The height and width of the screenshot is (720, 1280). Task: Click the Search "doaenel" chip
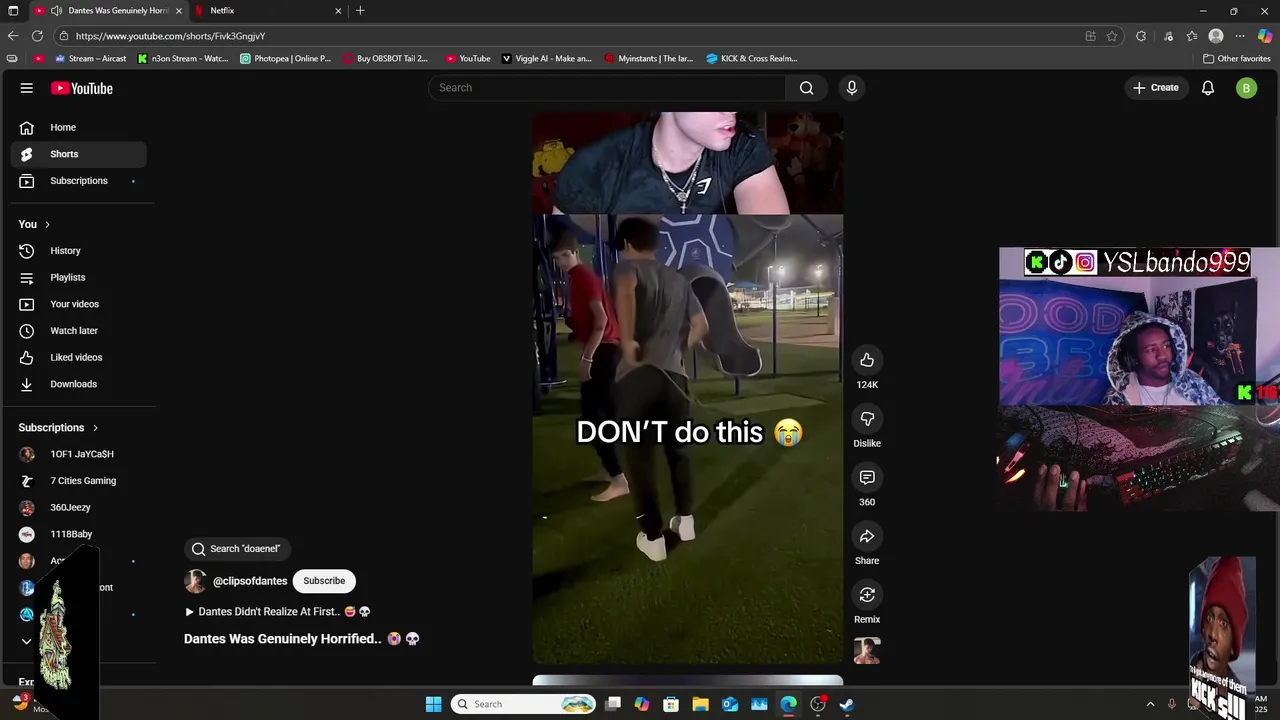237,549
